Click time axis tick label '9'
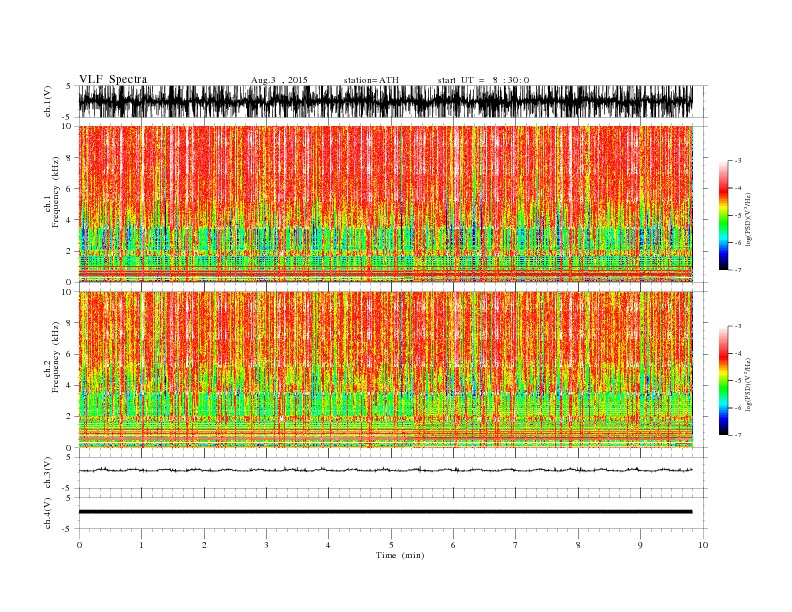The width and height of the screenshot is (792, 612). [640, 545]
